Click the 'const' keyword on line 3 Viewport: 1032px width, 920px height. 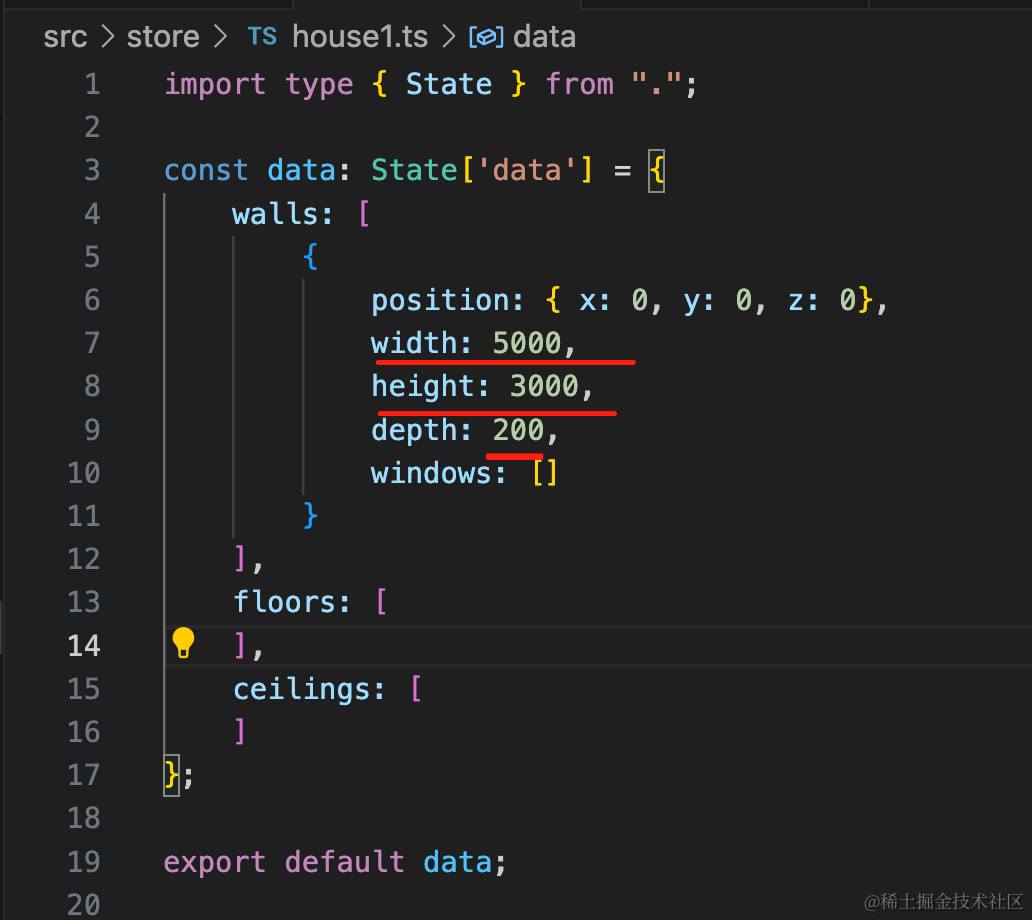(x=206, y=170)
